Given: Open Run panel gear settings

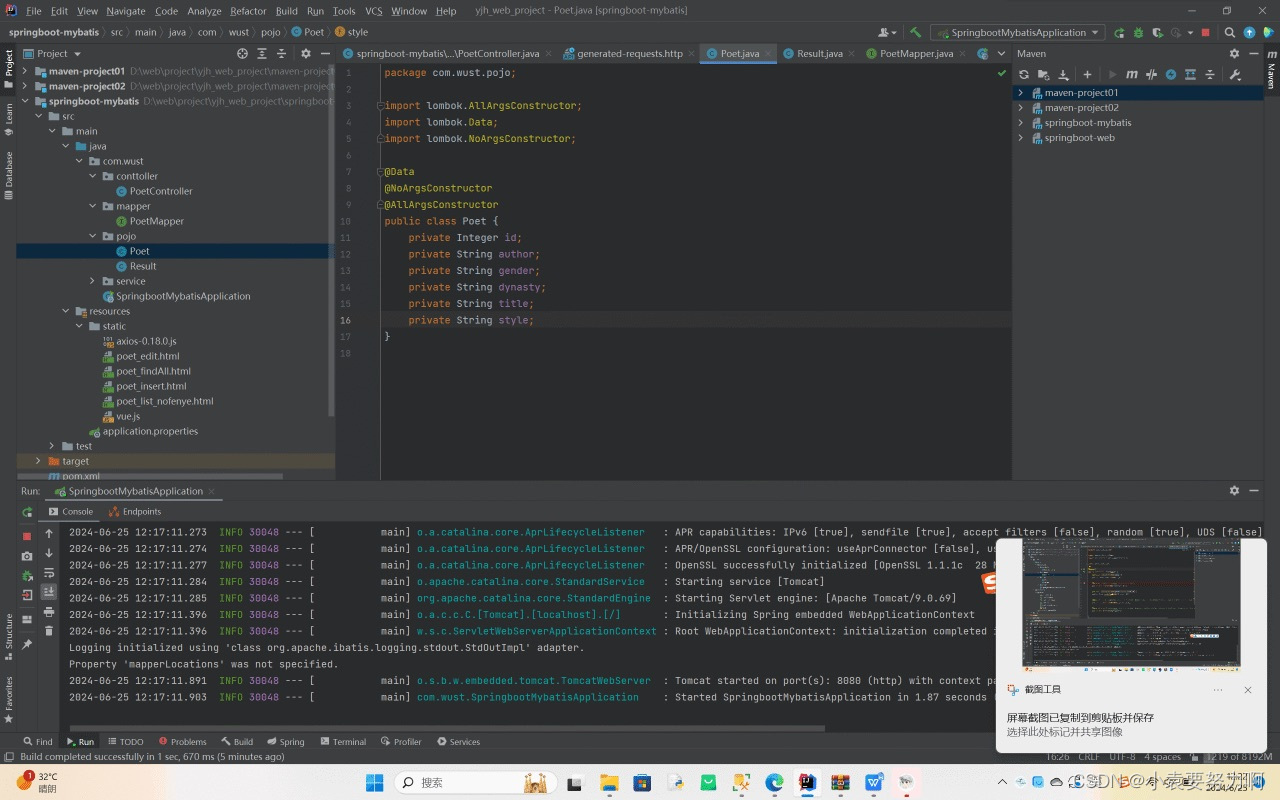Looking at the screenshot, I should click(1234, 490).
